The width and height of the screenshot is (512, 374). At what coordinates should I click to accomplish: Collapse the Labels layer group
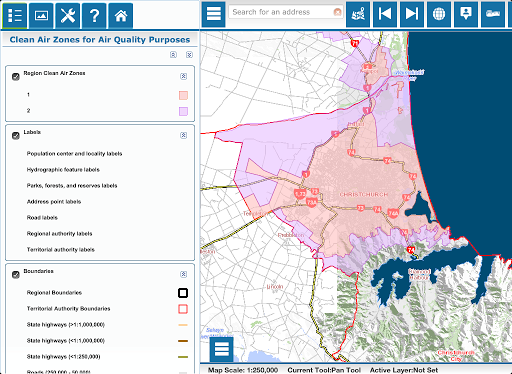183,135
